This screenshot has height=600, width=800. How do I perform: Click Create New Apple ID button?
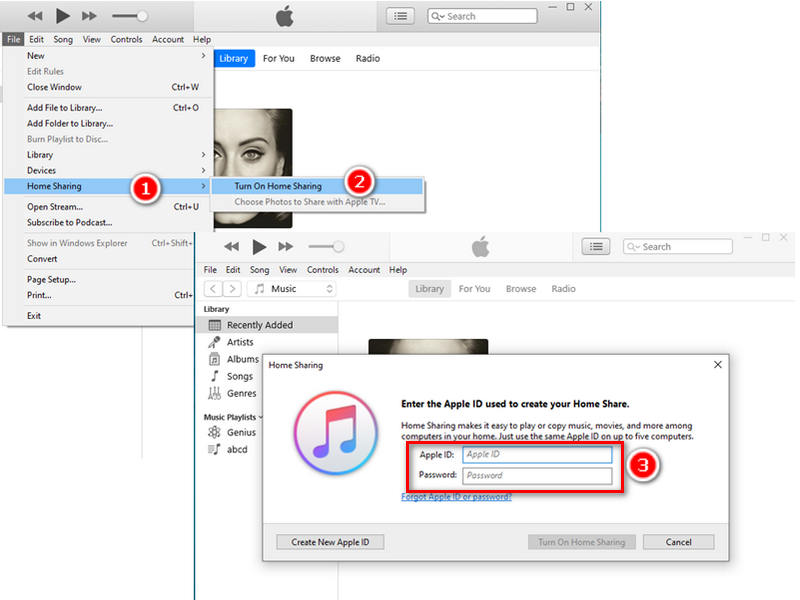tap(330, 542)
